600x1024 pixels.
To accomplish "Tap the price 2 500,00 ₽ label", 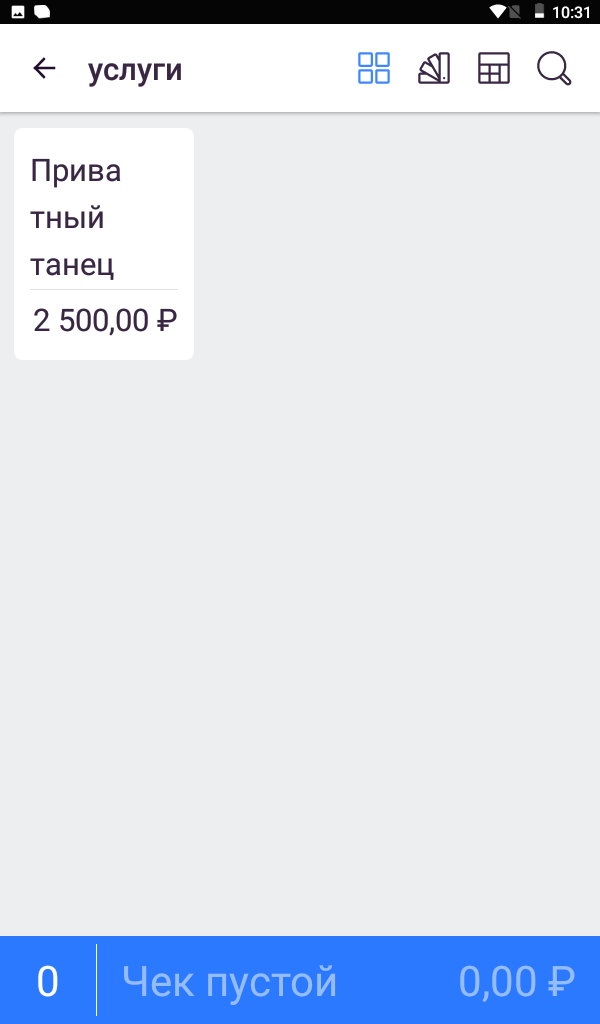I will [104, 320].
